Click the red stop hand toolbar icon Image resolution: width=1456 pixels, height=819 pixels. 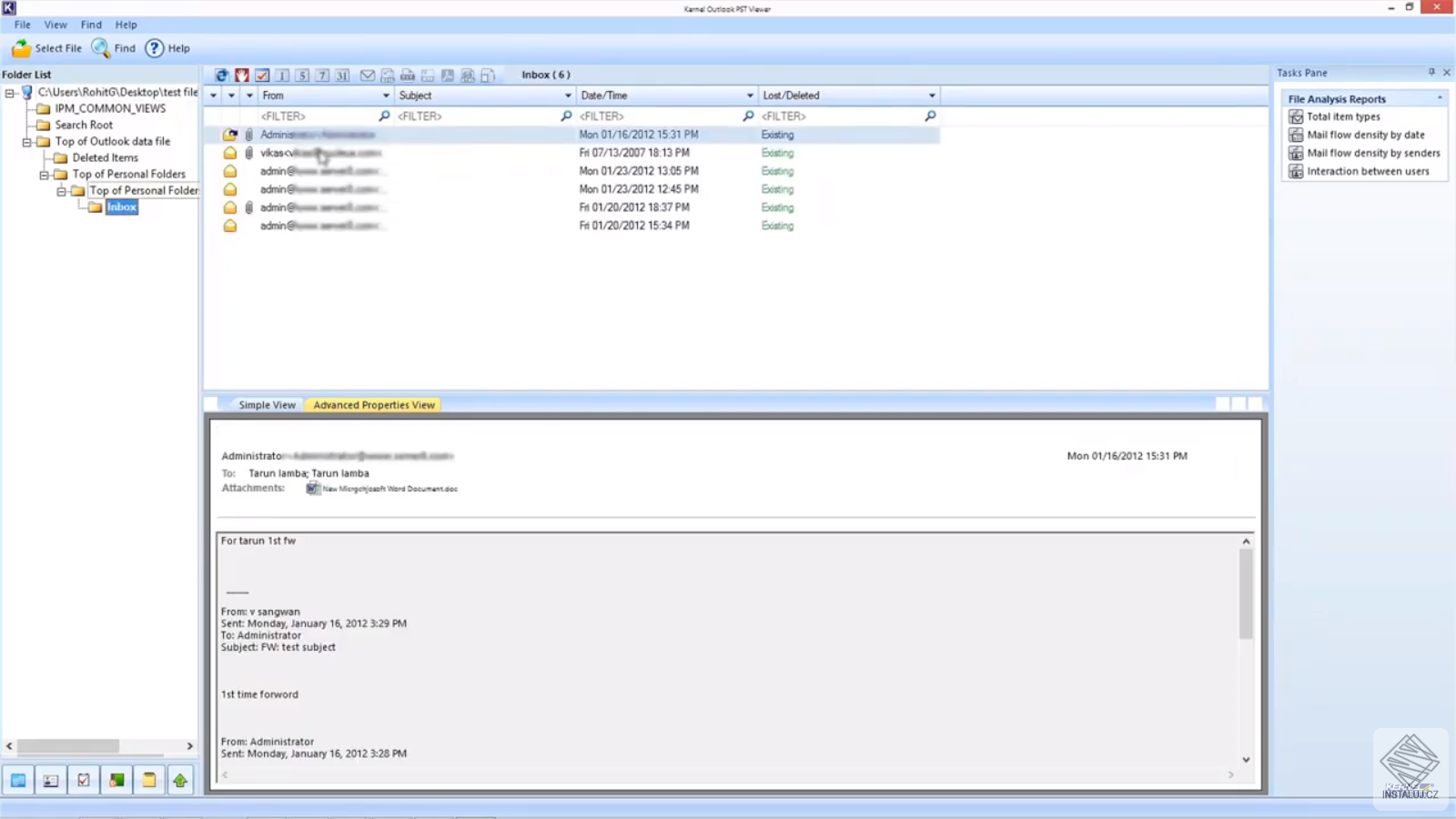click(242, 75)
